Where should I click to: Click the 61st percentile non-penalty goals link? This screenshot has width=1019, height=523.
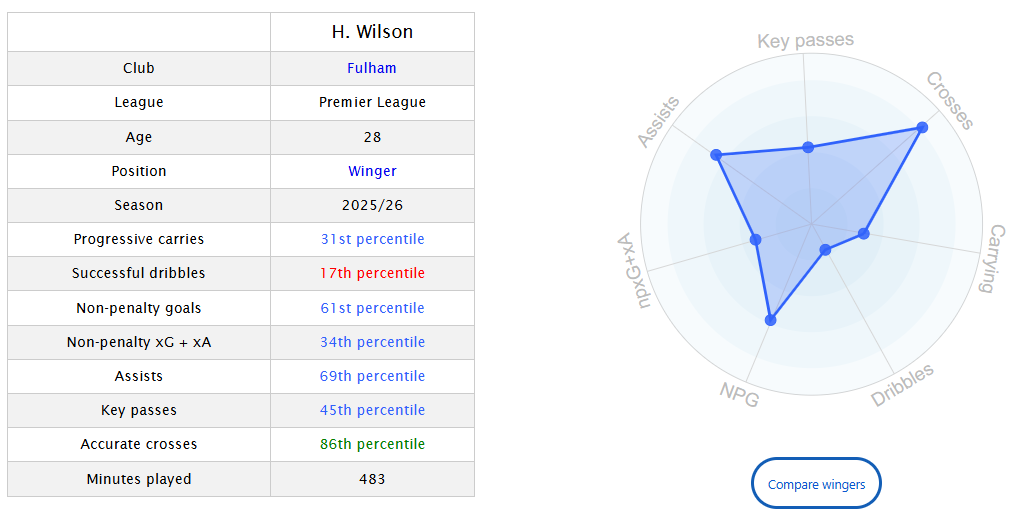coord(372,308)
